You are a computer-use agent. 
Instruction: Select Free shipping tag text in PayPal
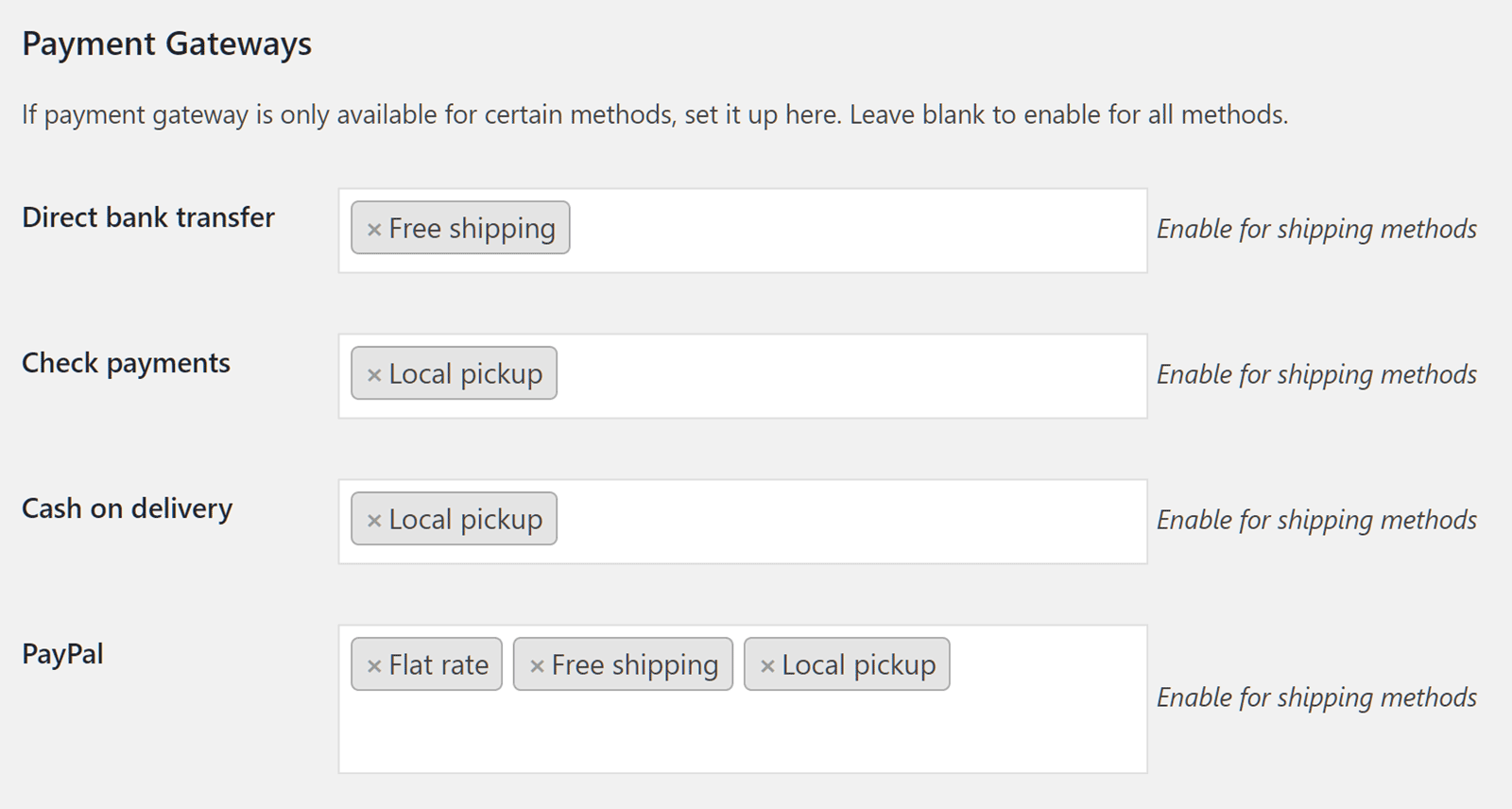(x=634, y=665)
